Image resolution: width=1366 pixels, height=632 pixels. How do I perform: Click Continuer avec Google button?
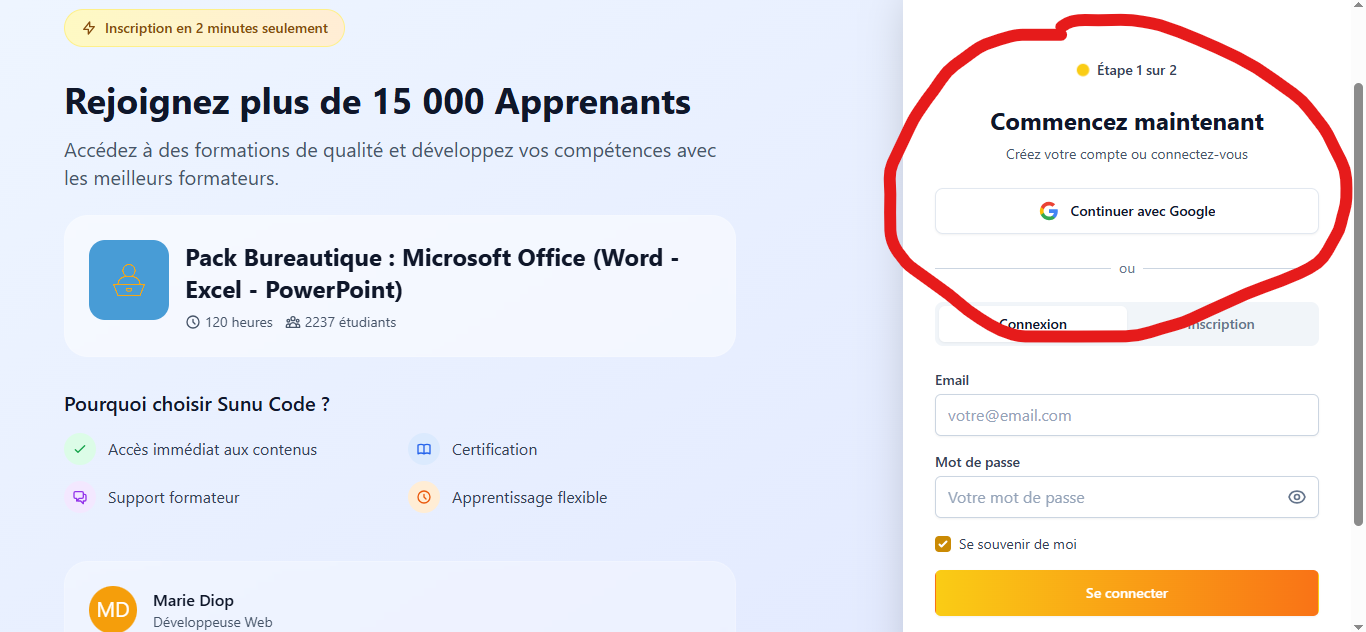point(1127,211)
